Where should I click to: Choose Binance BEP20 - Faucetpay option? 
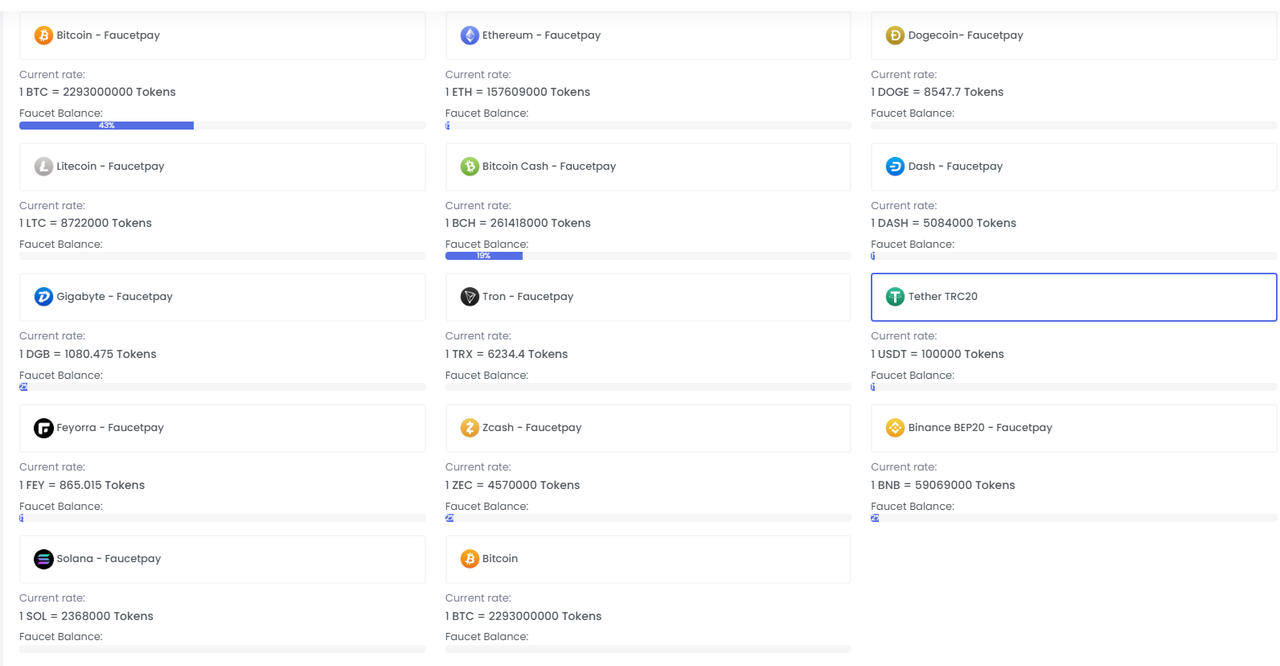tap(1074, 428)
